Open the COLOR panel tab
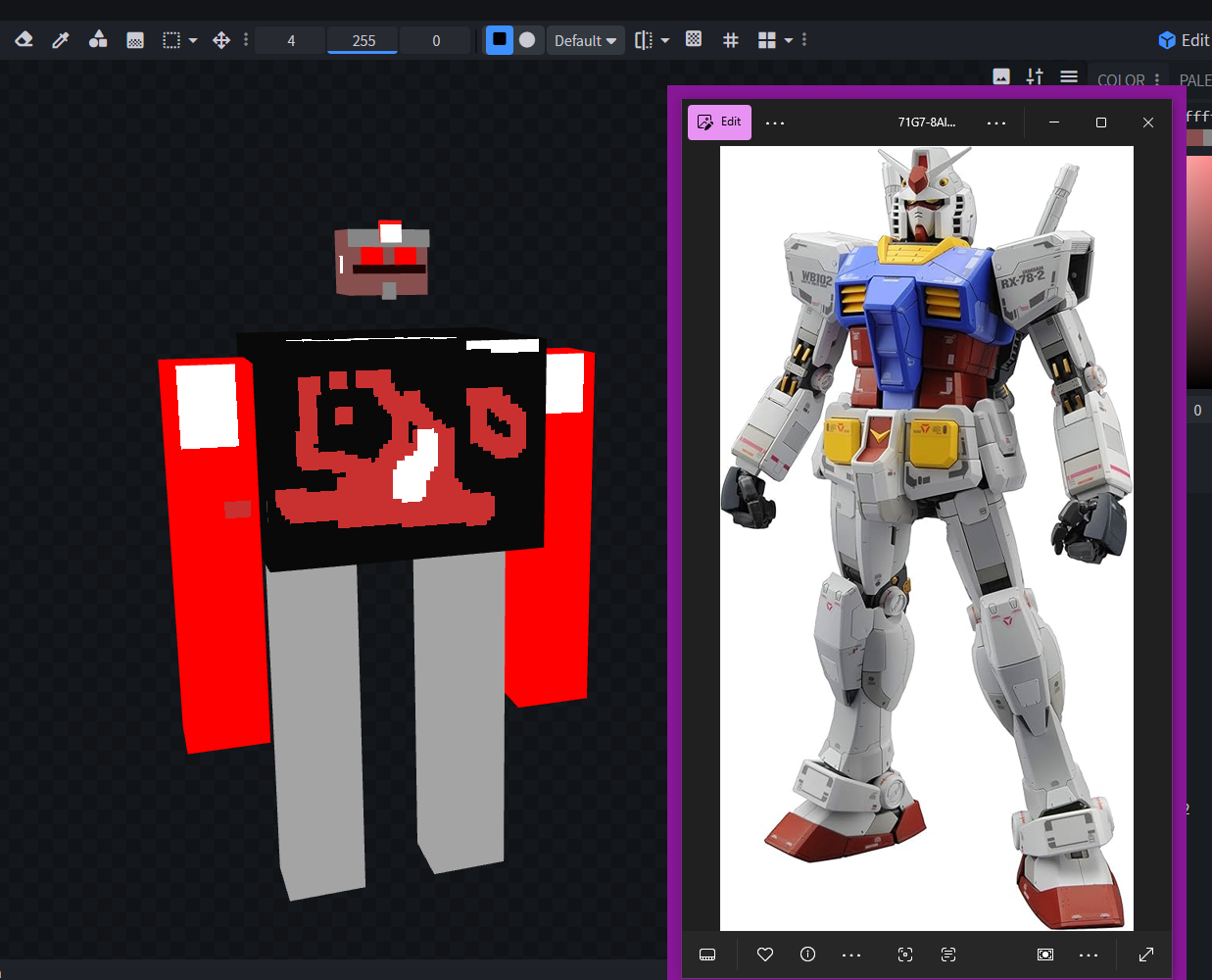This screenshot has width=1212, height=980. point(1121,79)
